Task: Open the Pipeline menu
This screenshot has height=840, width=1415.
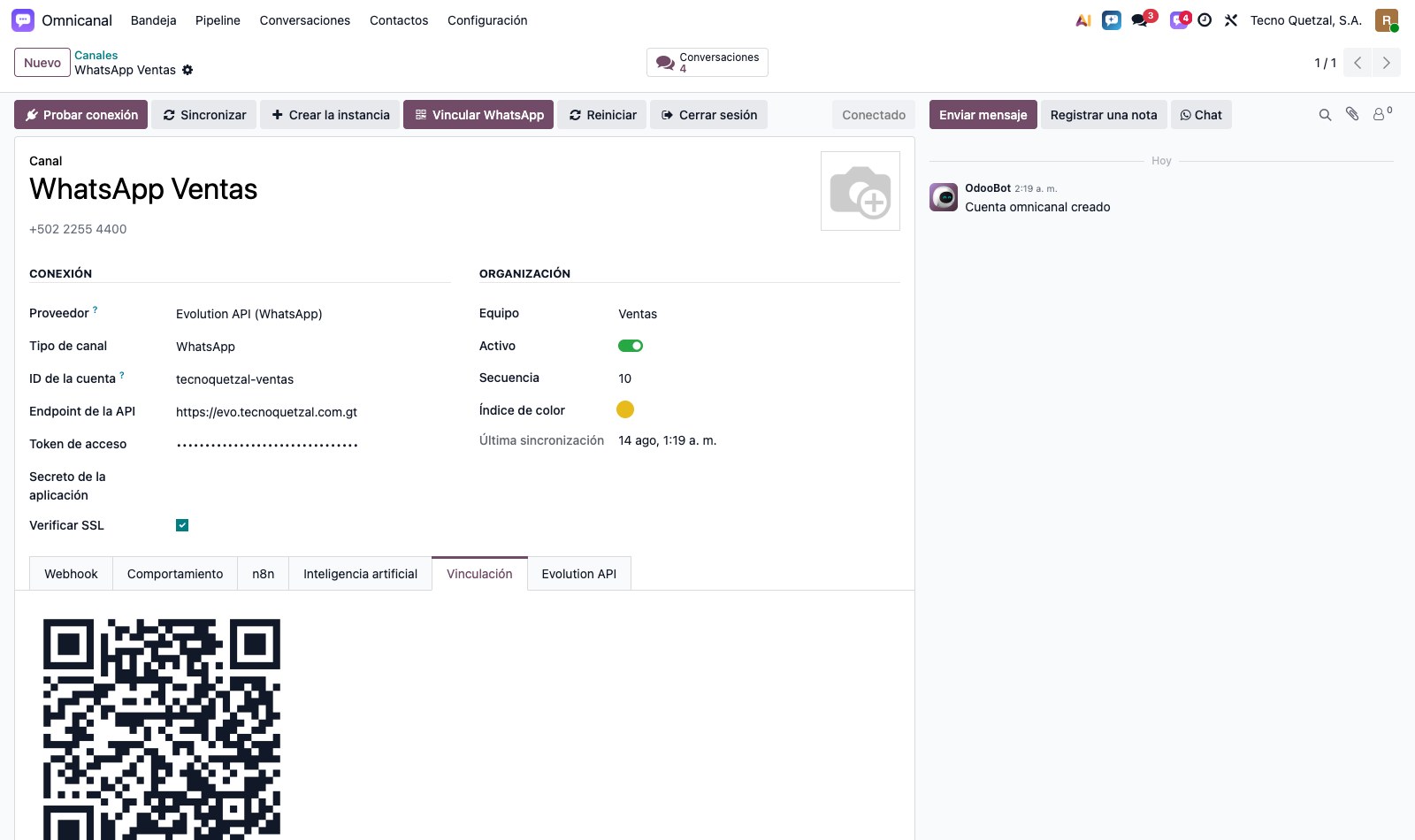Action: 218,20
